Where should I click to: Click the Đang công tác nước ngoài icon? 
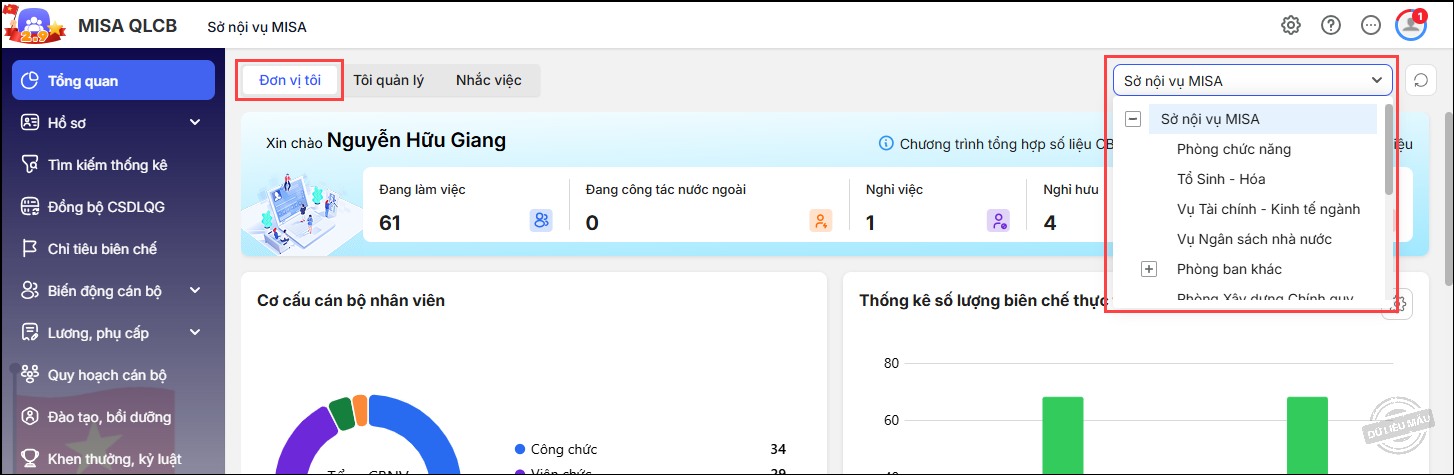[x=820, y=221]
